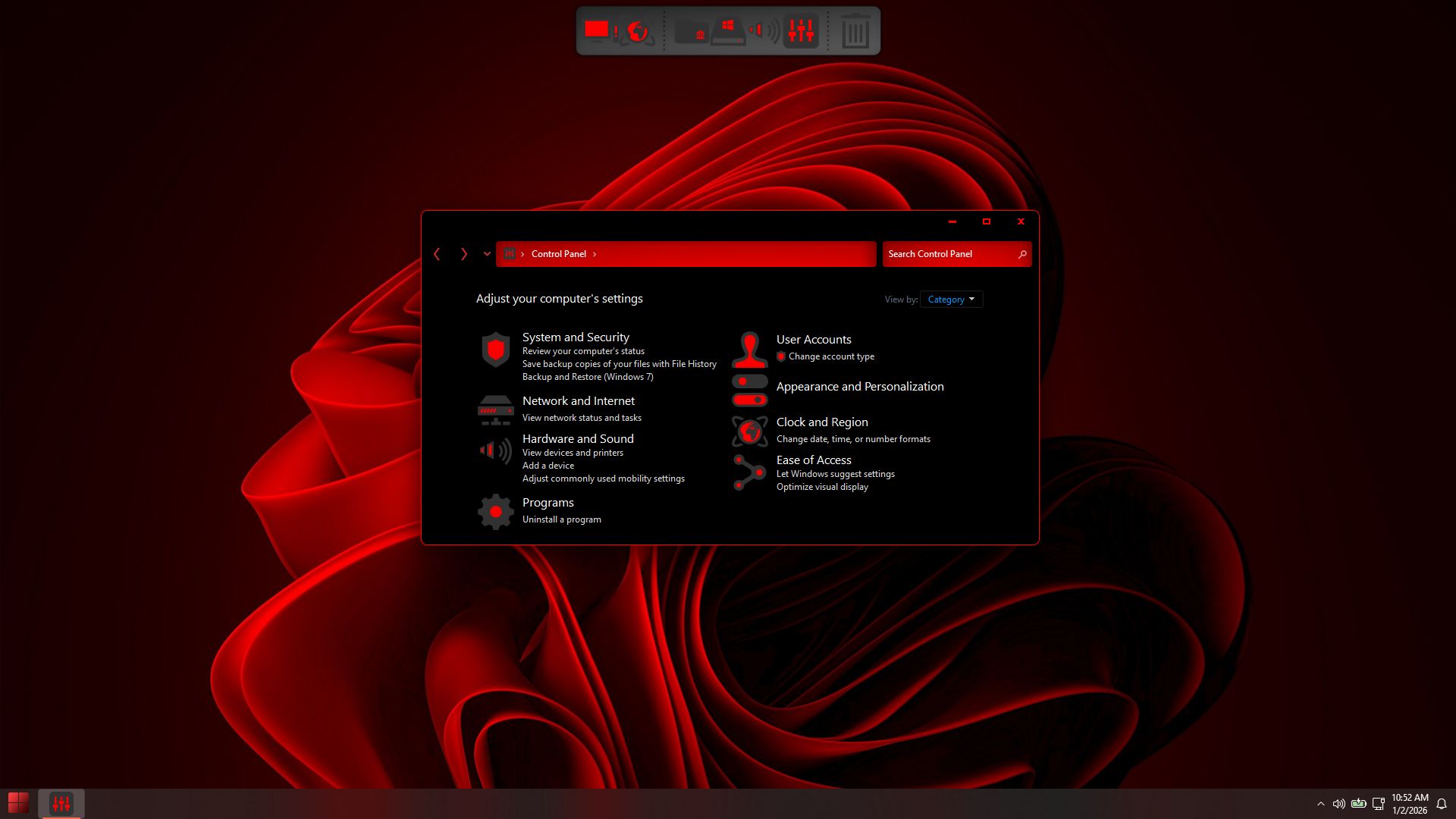The image size is (1456, 819).
Task: Click the Windows drive icon in the dock
Action: [x=727, y=31]
